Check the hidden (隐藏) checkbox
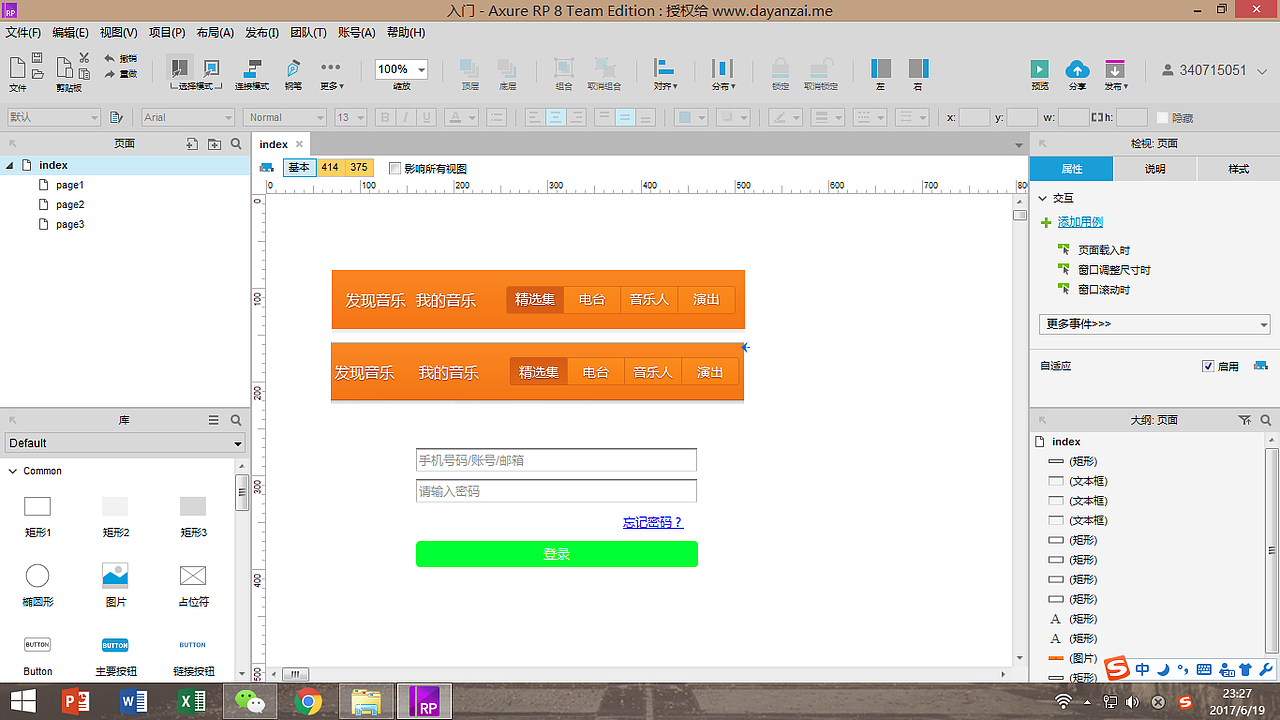 [1162, 118]
